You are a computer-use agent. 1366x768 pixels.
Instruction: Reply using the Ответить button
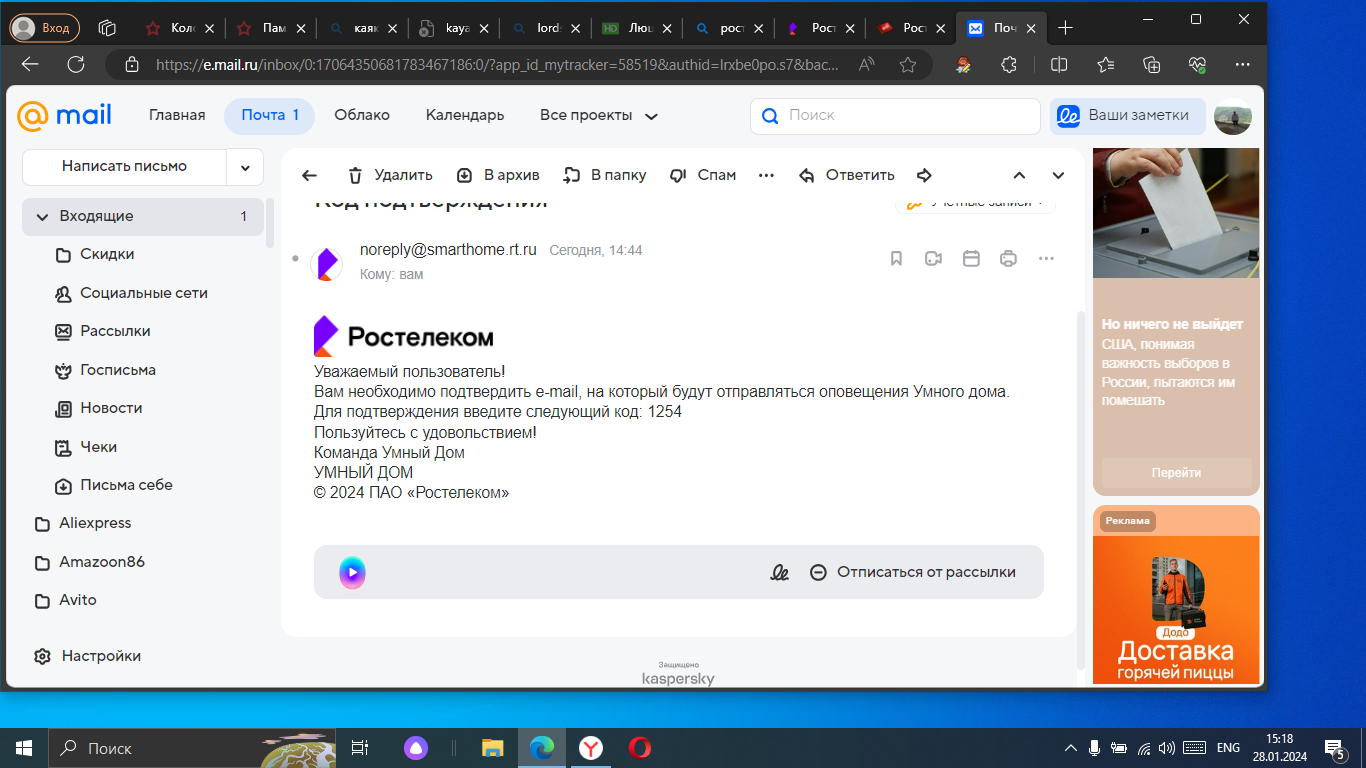click(847, 175)
